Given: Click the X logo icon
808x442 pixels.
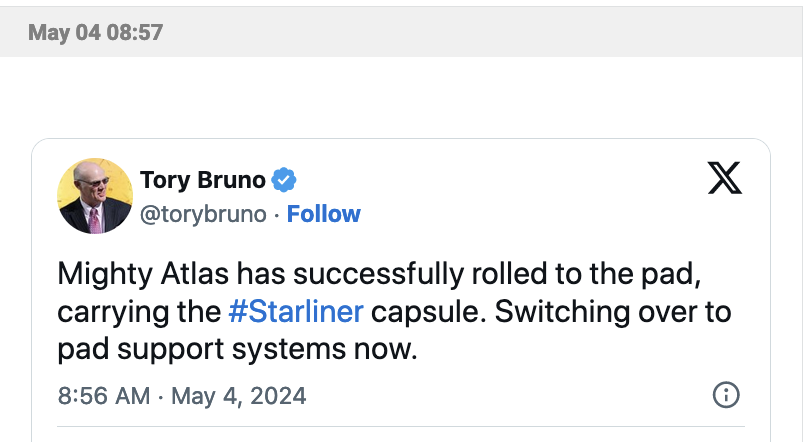Looking at the screenshot, I should [x=725, y=178].
